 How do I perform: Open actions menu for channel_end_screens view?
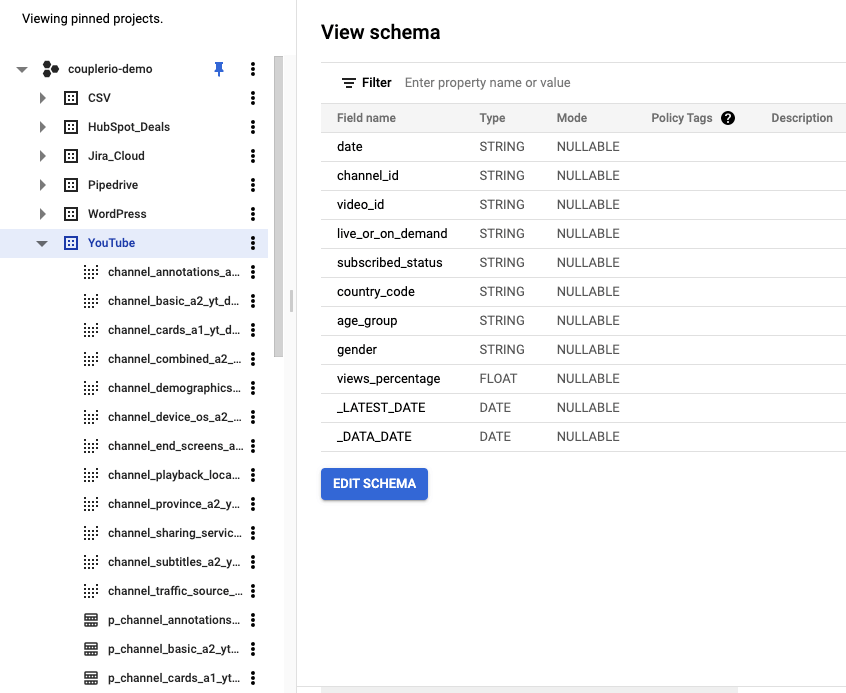(253, 446)
